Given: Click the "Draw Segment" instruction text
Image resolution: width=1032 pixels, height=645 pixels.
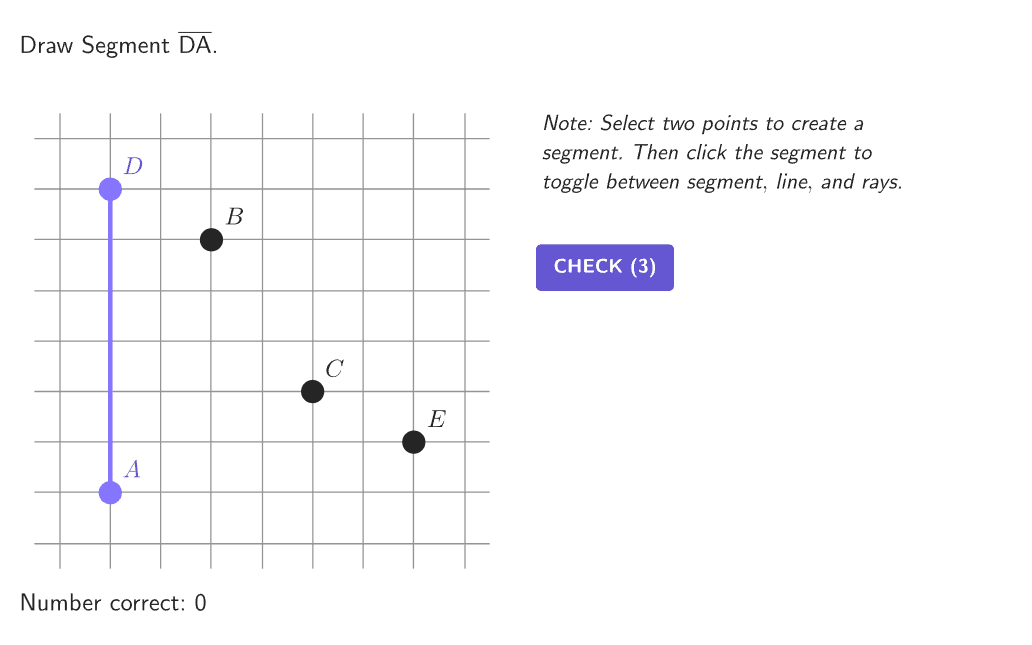Looking at the screenshot, I should click(95, 46).
